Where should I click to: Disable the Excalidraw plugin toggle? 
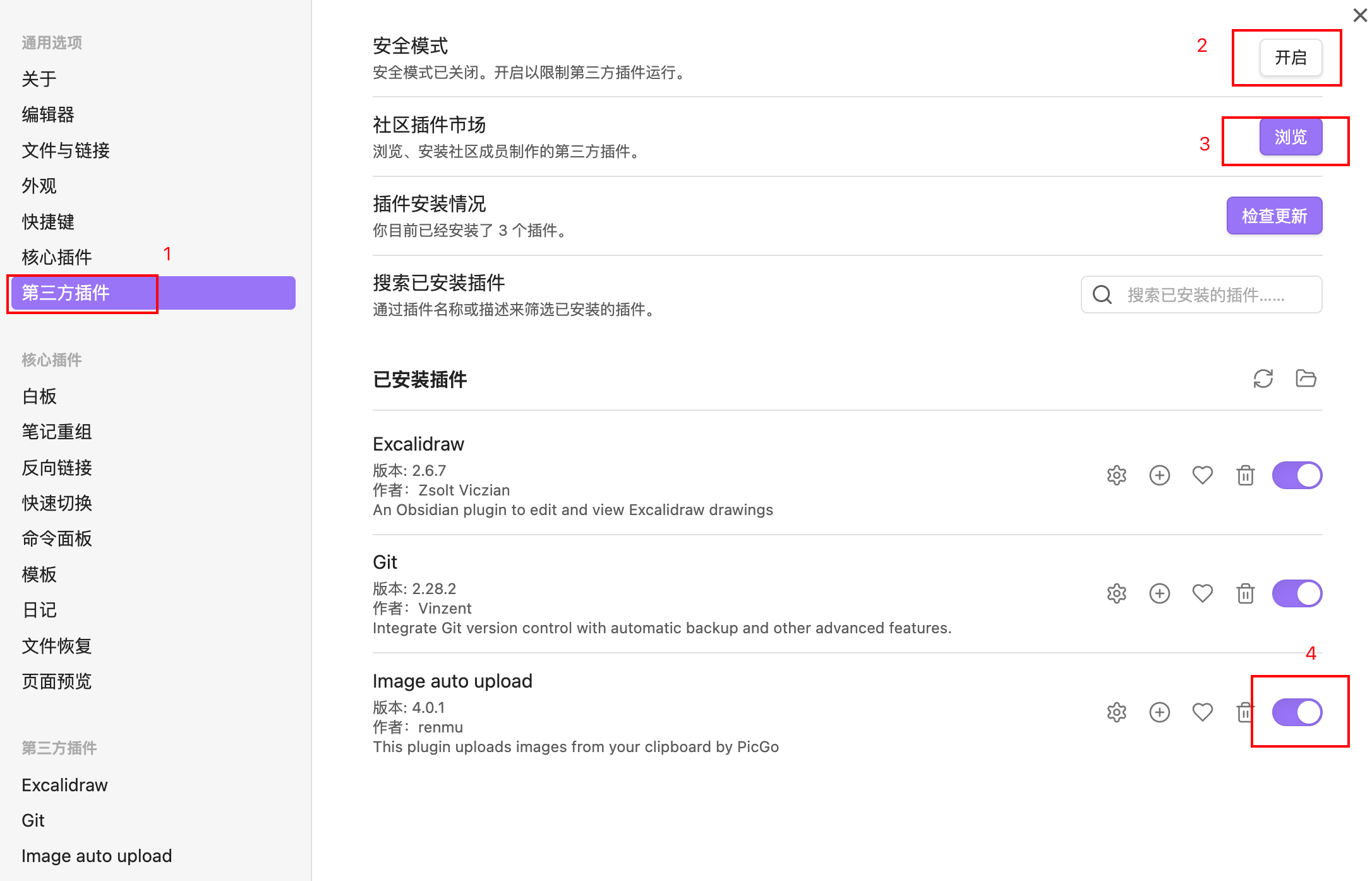pyautogui.click(x=1297, y=475)
